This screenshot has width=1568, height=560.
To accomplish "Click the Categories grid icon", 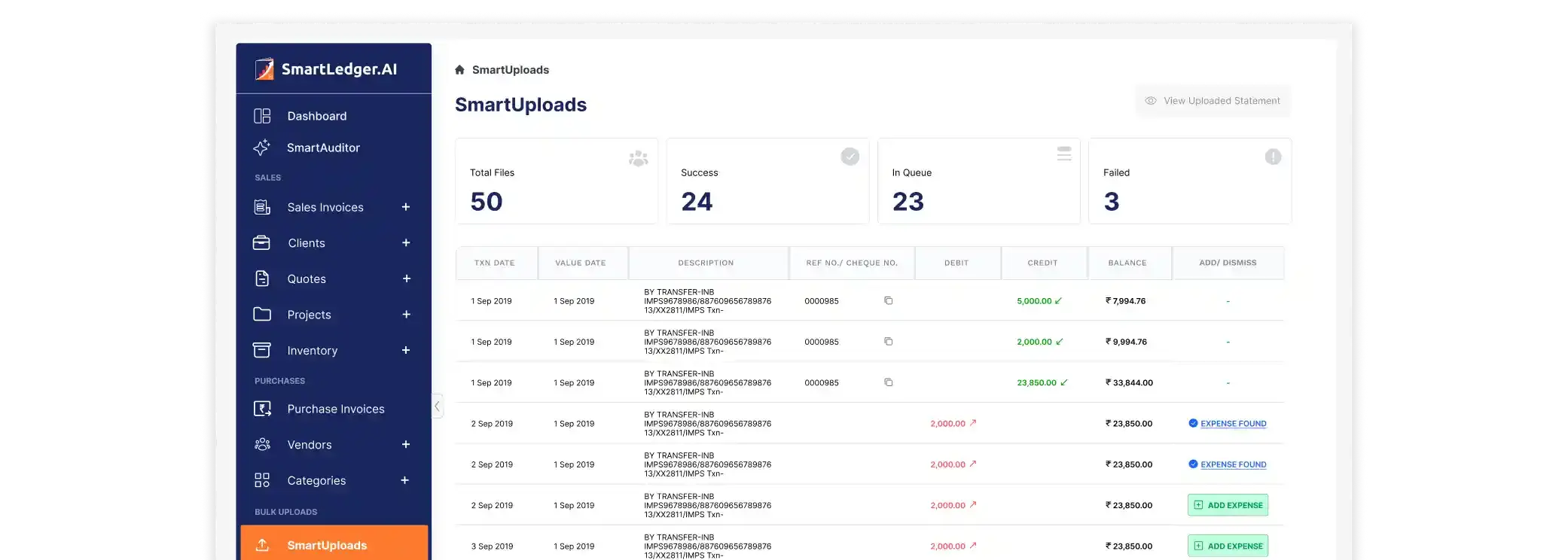I will point(262,480).
